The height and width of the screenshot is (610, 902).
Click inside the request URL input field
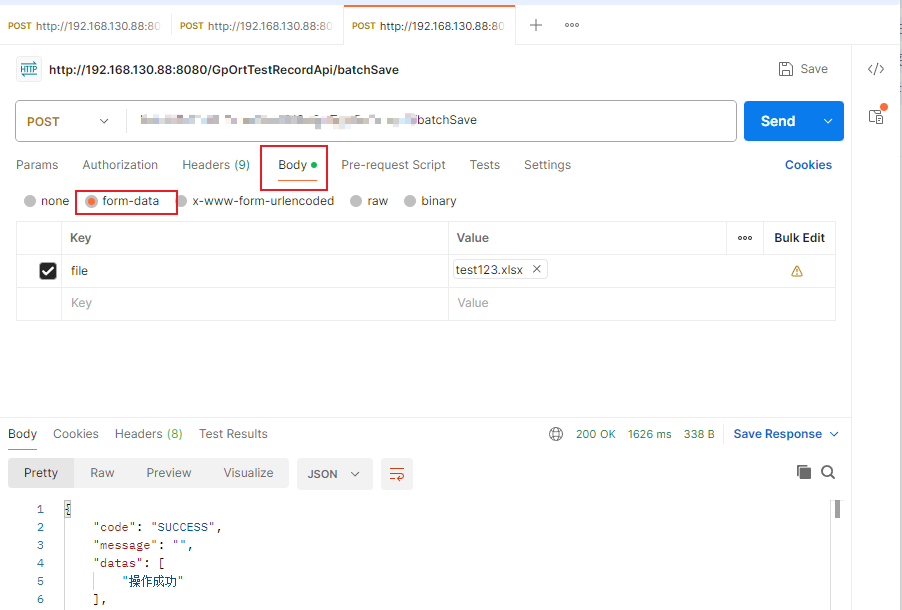coord(400,120)
